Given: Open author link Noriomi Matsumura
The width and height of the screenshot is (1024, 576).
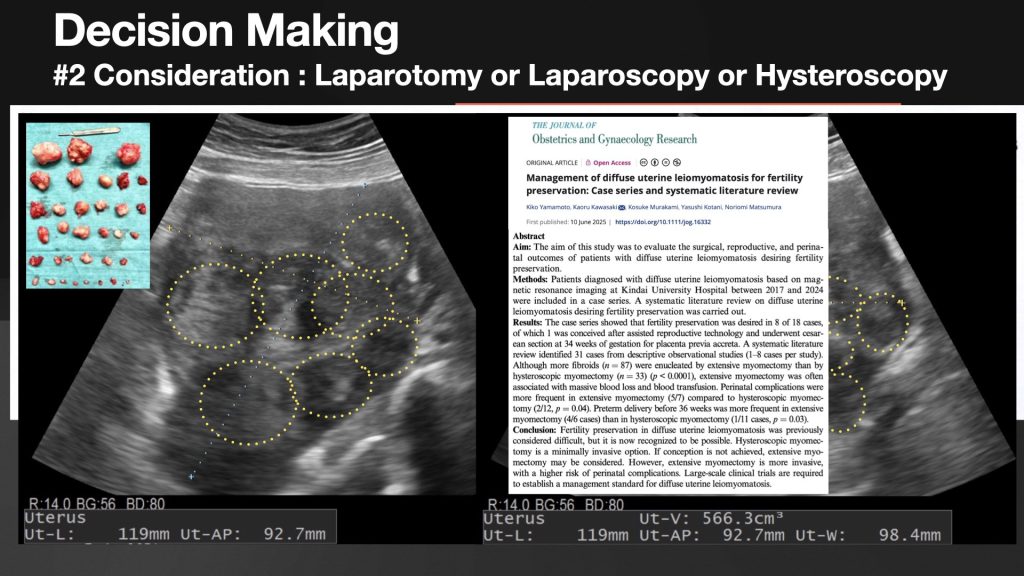Looking at the screenshot, I should point(753,207).
